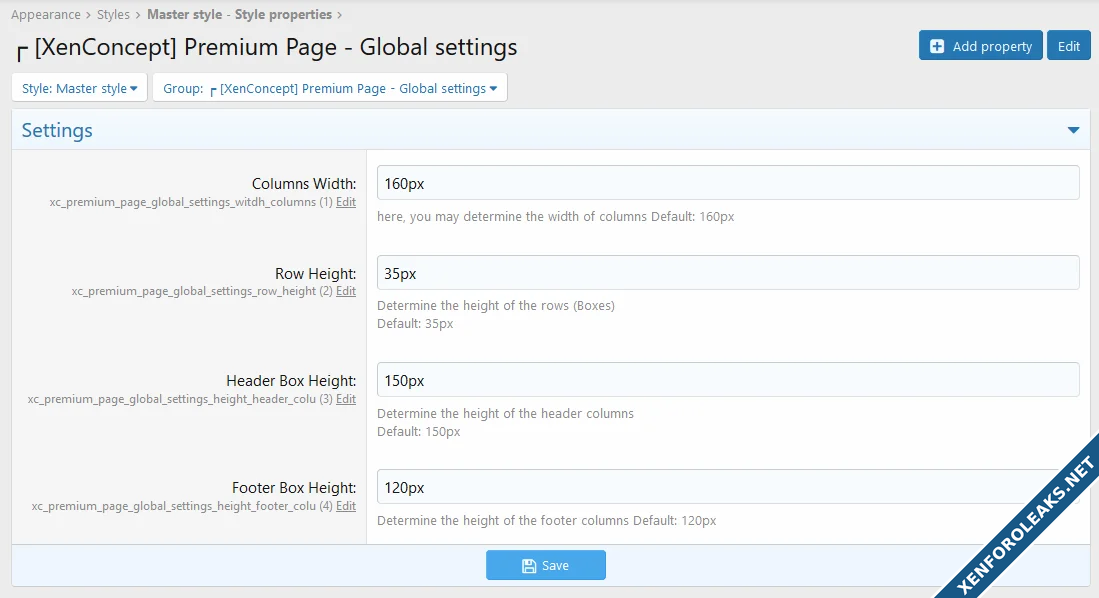The width and height of the screenshot is (1099, 598).
Task: Click into the Footer Box Height field
Action: click(715, 487)
